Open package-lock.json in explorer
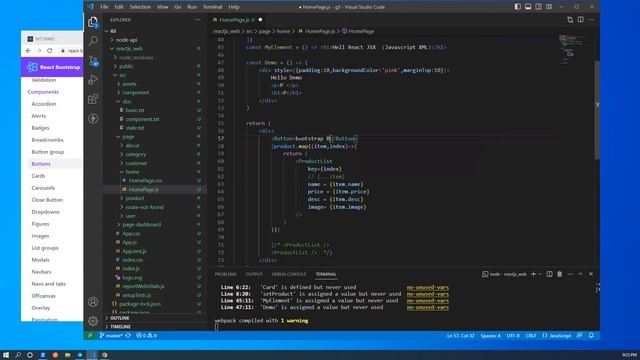 coord(140,304)
